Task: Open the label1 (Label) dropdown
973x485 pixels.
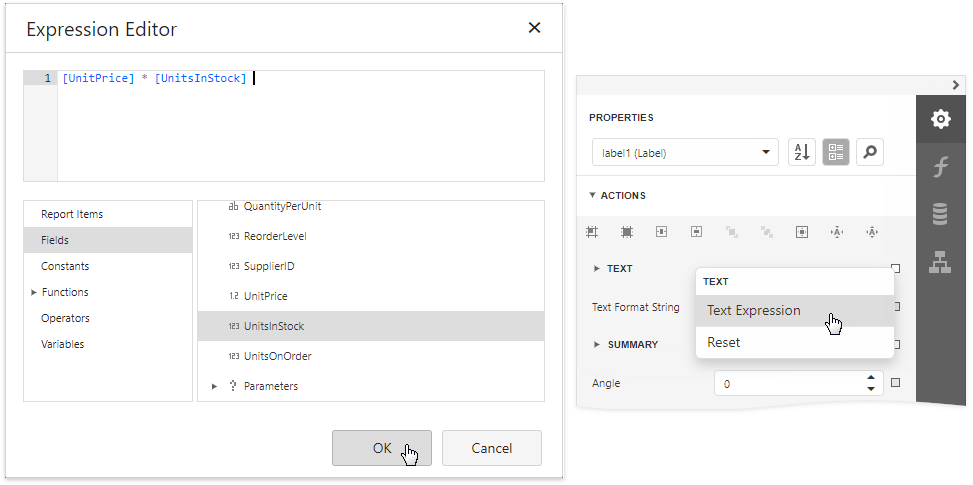Action: pos(685,153)
